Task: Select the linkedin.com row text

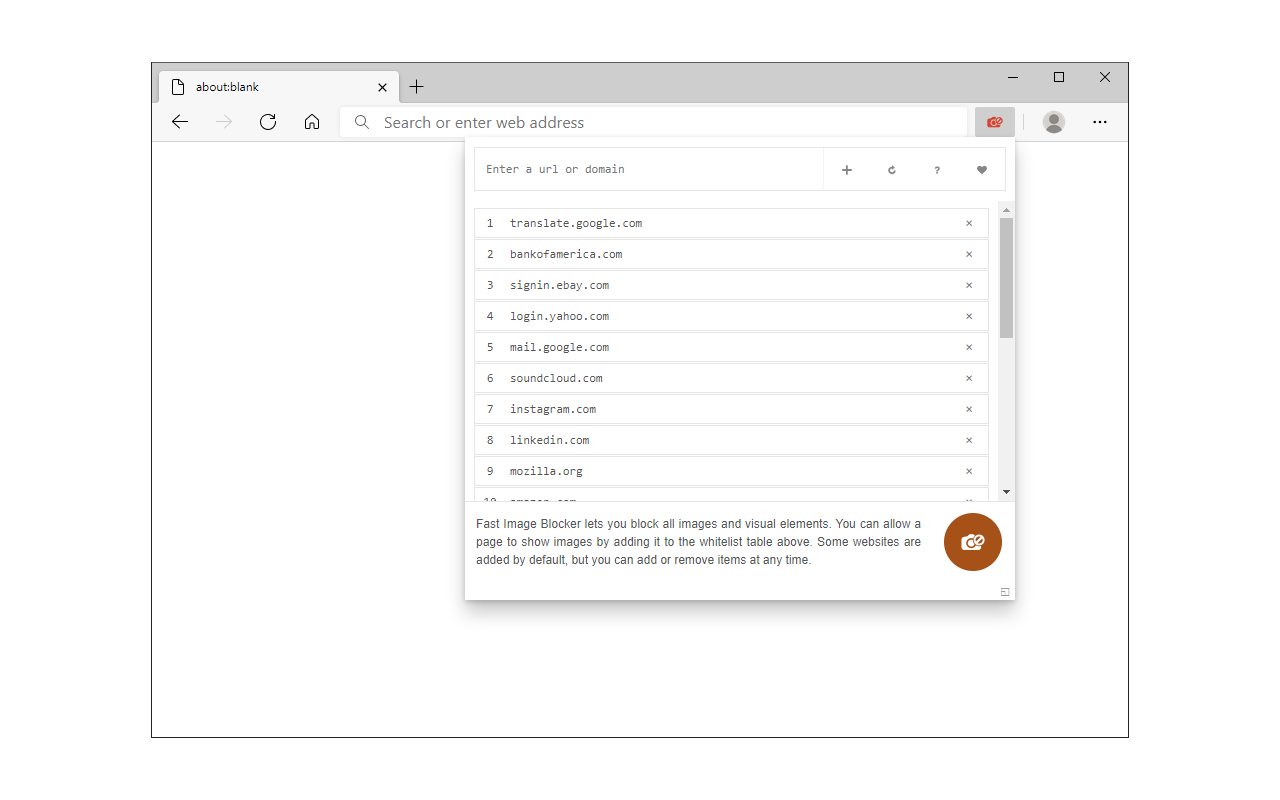Action: point(549,440)
